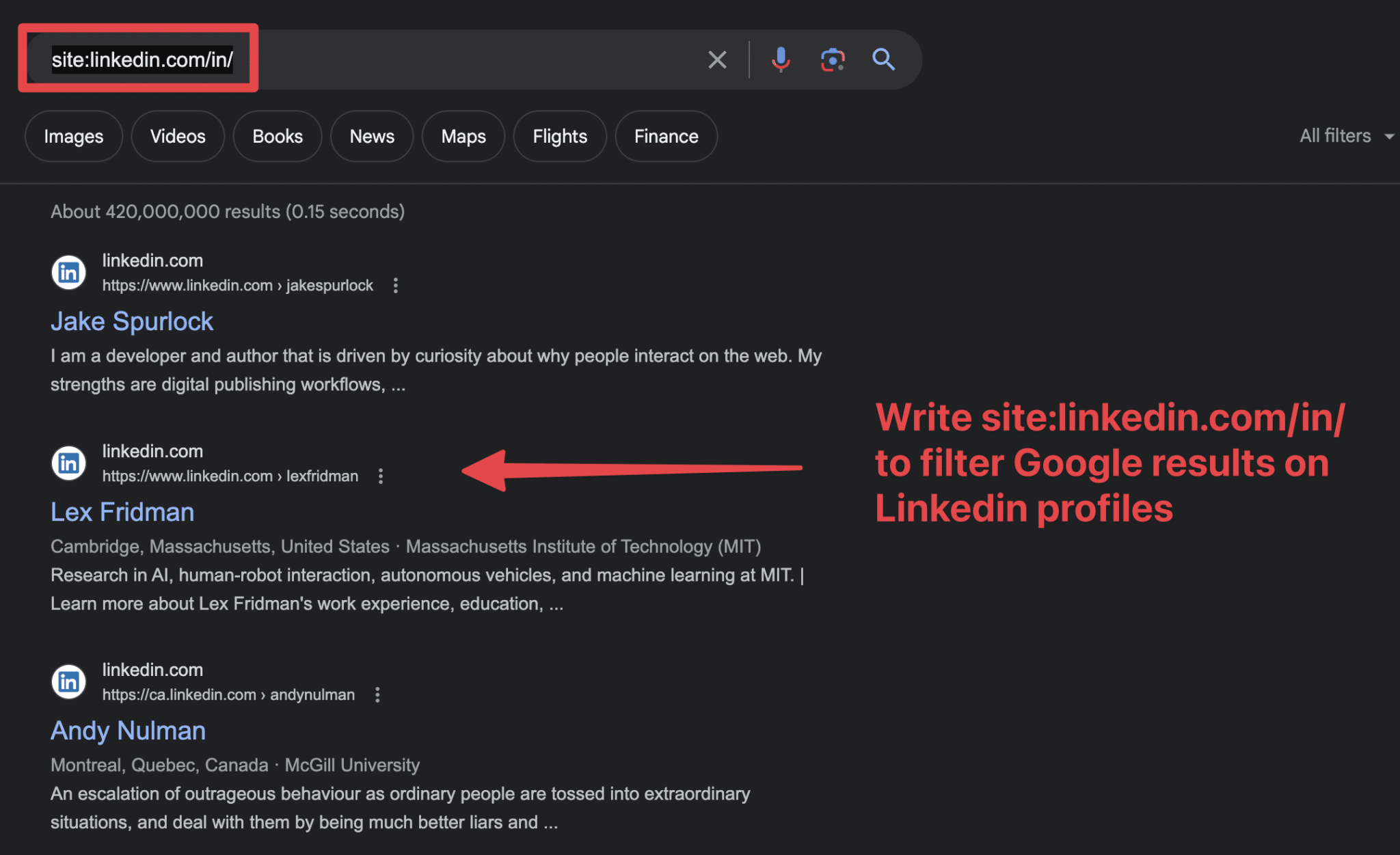Open three-dot options on Jake Spurlock result

click(396, 285)
